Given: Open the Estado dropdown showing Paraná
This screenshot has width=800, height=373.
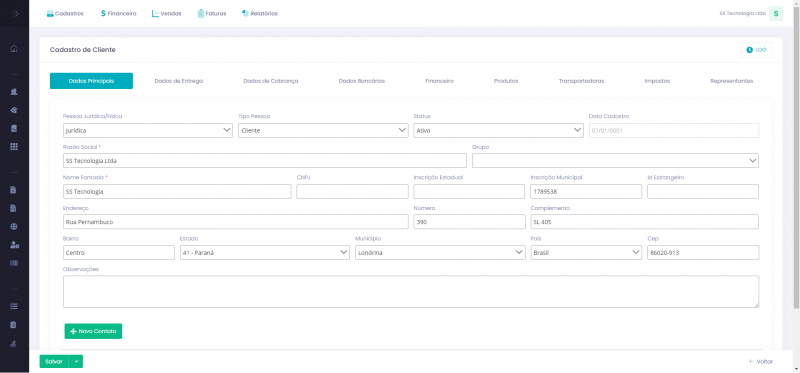Looking at the screenshot, I should coord(265,253).
